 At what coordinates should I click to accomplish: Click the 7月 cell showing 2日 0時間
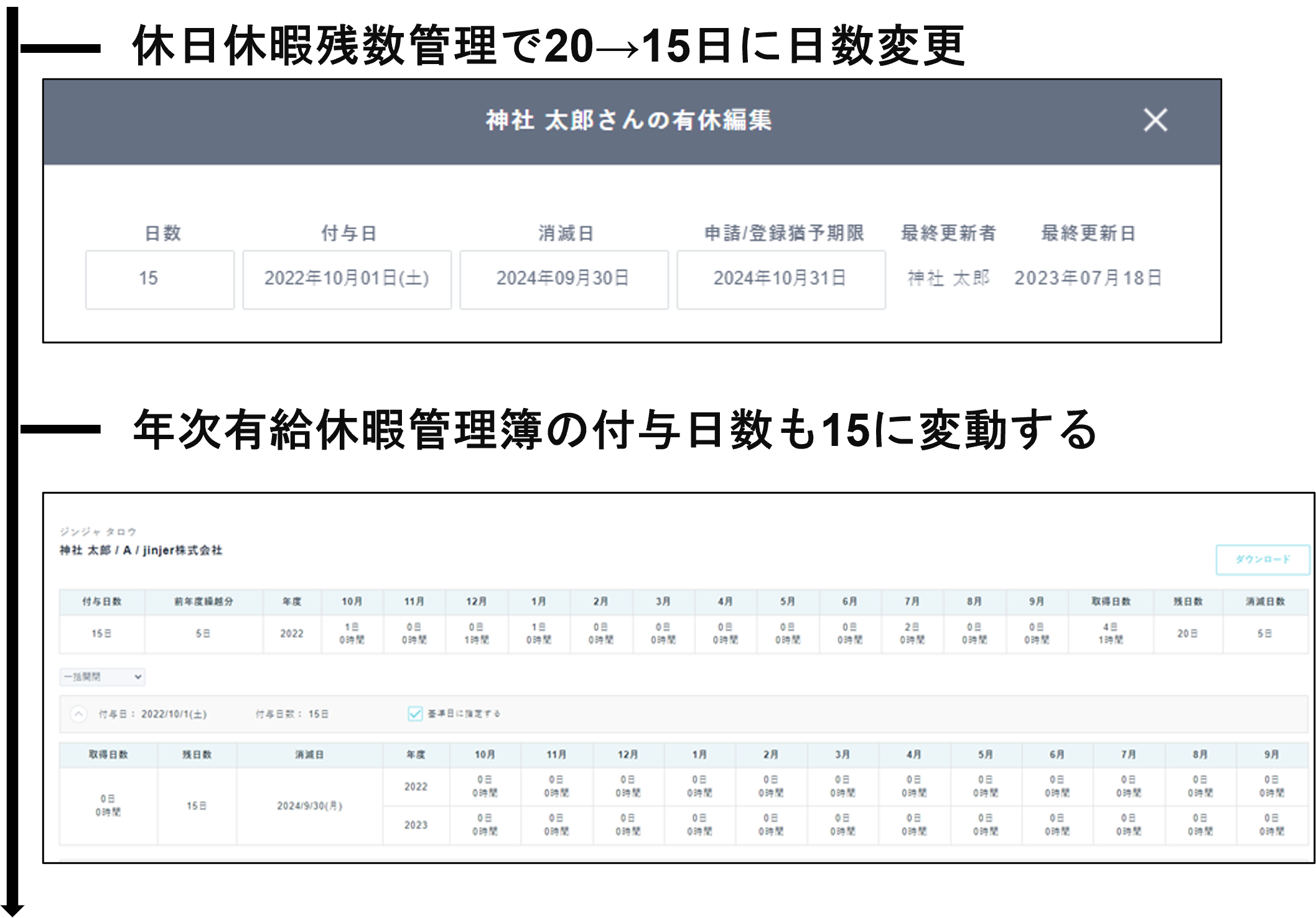click(x=912, y=633)
